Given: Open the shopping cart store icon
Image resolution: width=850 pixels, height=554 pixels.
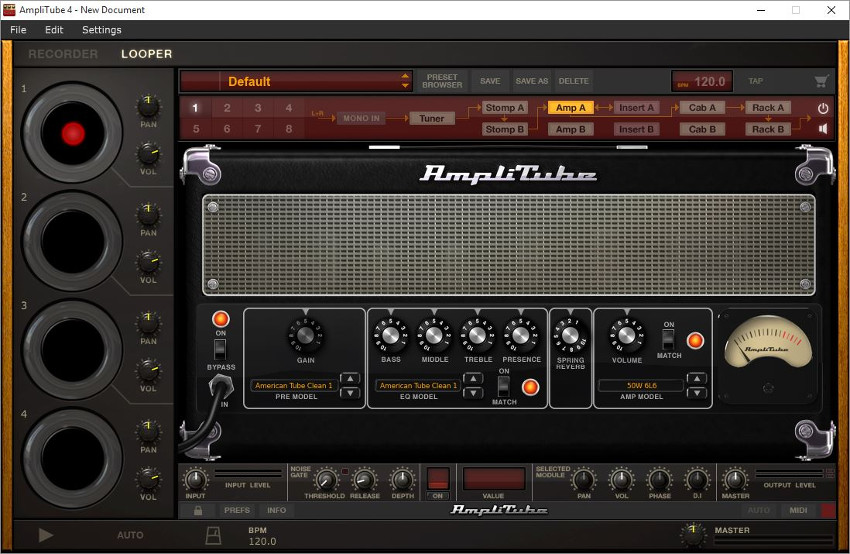Looking at the screenshot, I should coord(821,81).
